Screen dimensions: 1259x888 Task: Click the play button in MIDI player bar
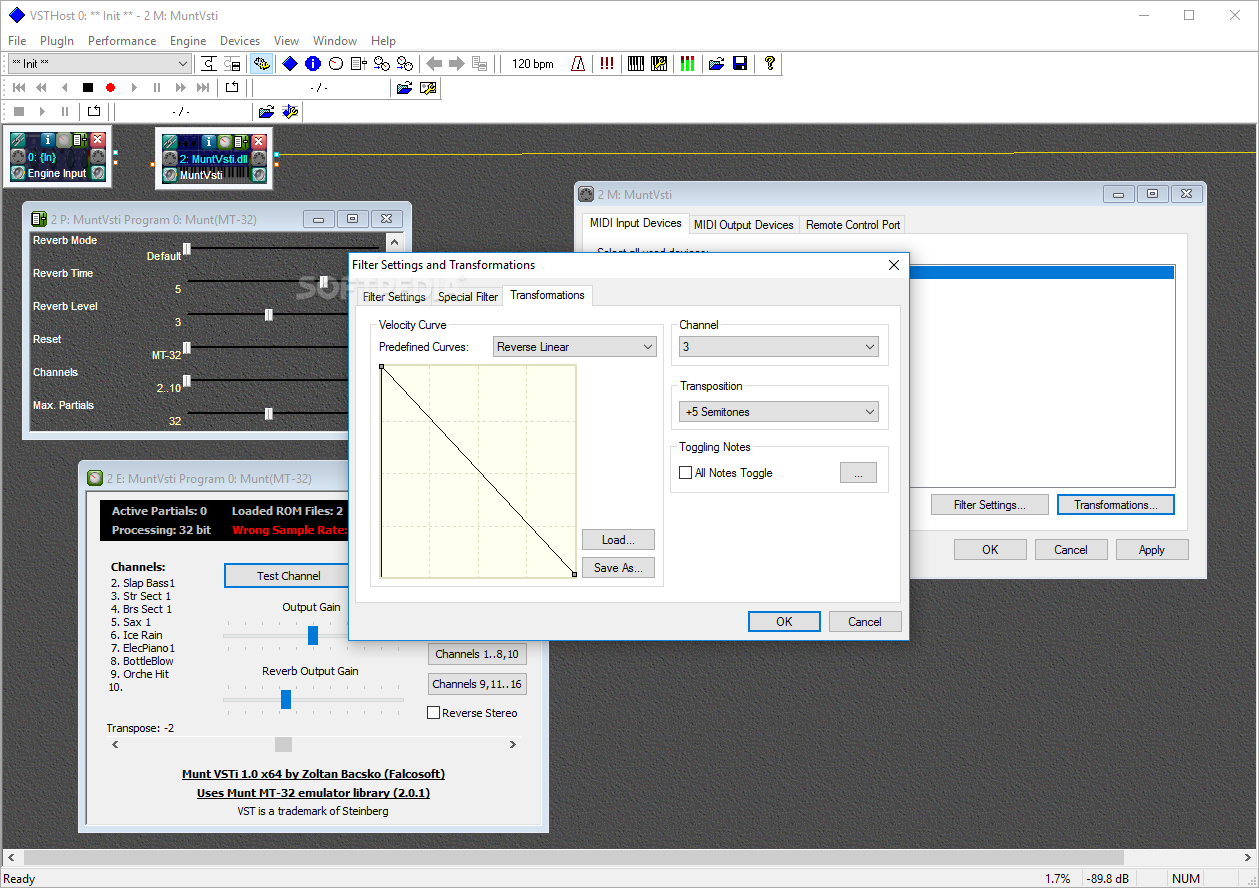pyautogui.click(x=42, y=111)
